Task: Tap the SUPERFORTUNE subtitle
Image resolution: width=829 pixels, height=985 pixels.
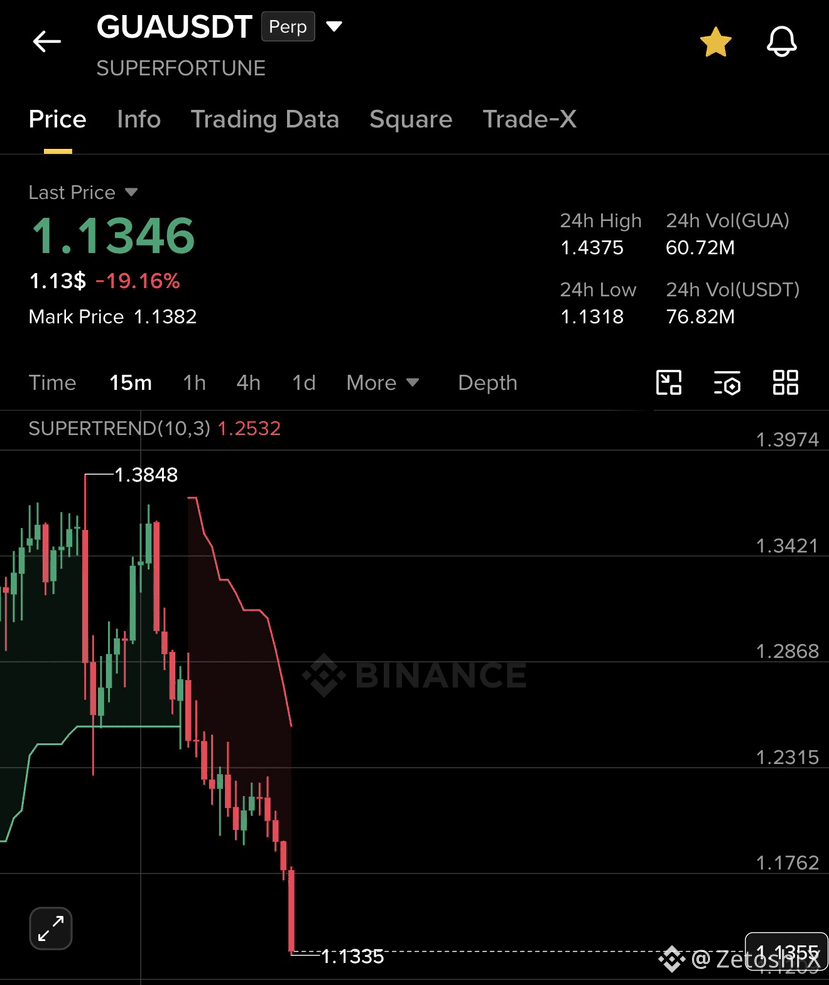Action: pos(181,68)
